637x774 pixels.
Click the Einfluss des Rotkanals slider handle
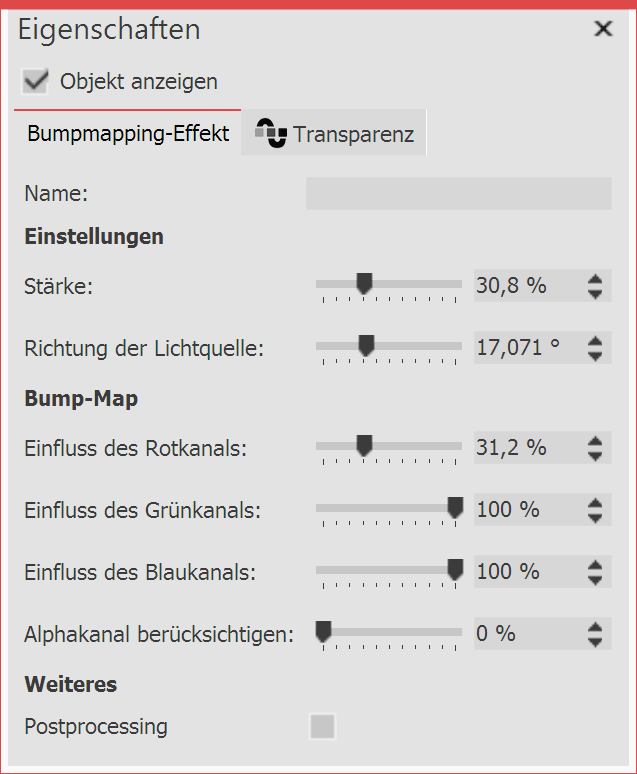click(364, 446)
